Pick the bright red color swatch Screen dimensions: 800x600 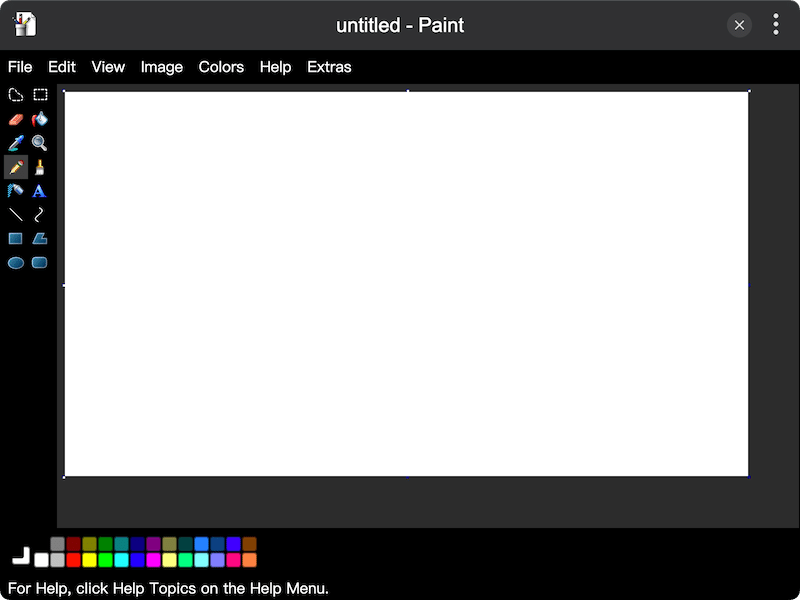73,560
